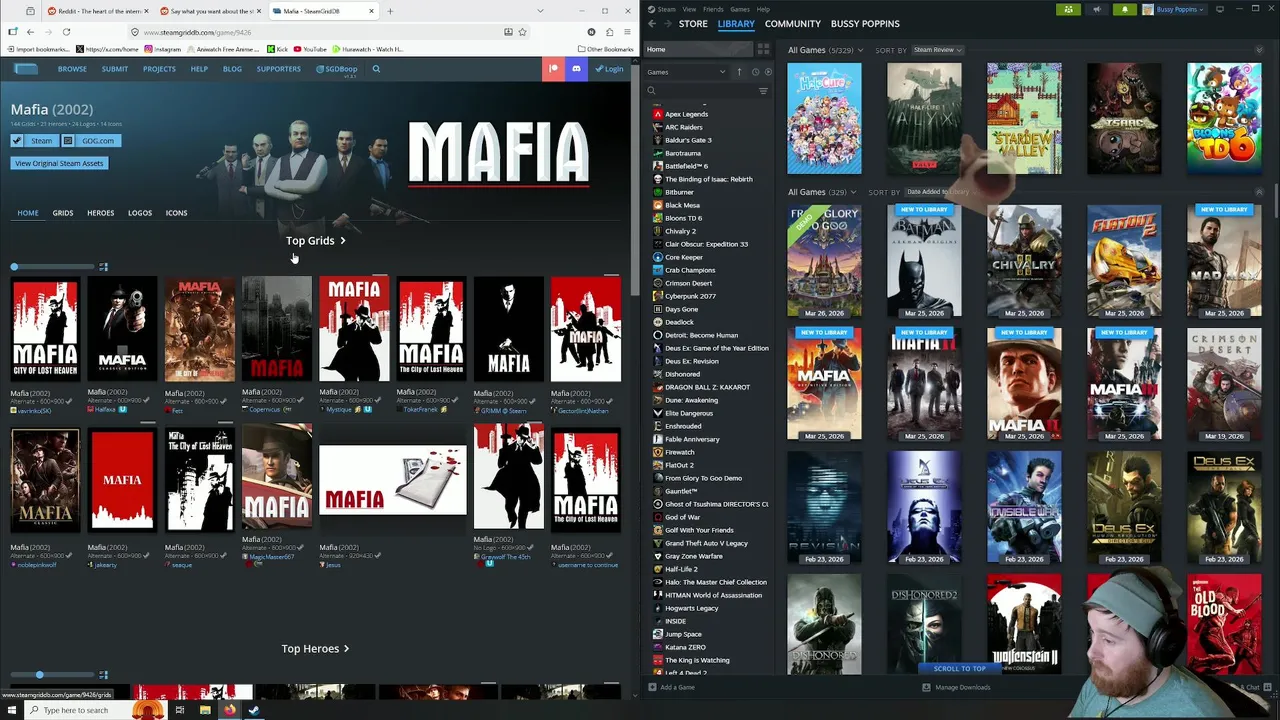Open the Firefox hamburger menu
Viewport: 1280px width, 720px height.
[x=628, y=32]
